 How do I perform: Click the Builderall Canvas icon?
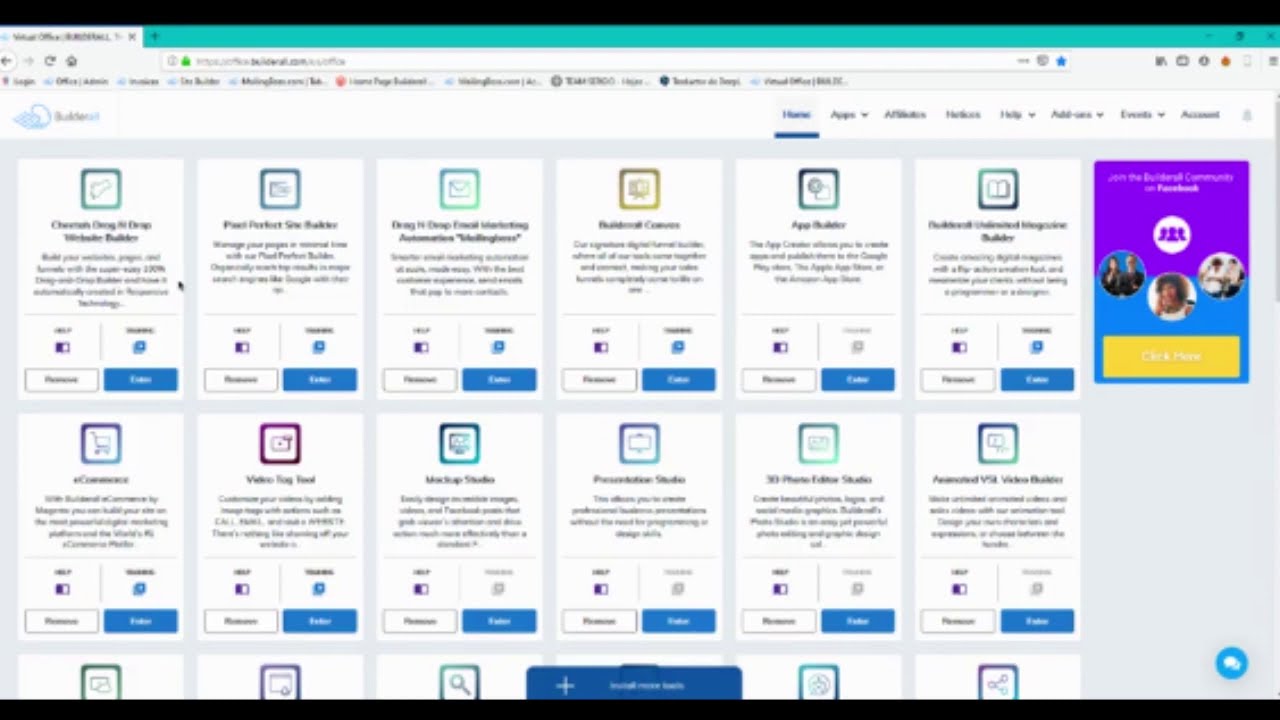[x=639, y=189]
